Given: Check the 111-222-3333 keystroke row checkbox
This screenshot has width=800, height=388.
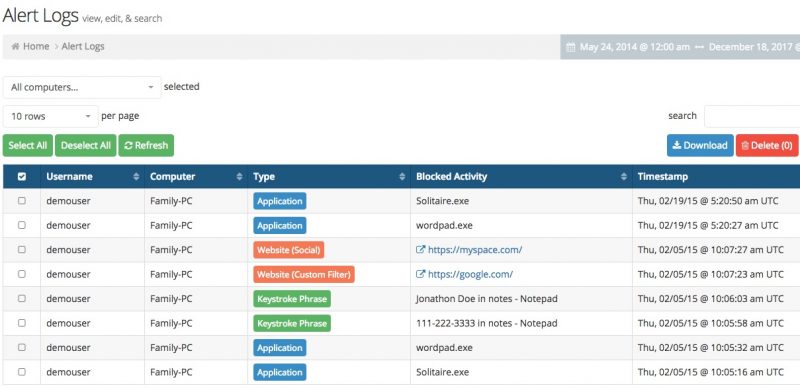Looking at the screenshot, I should click(x=21, y=323).
